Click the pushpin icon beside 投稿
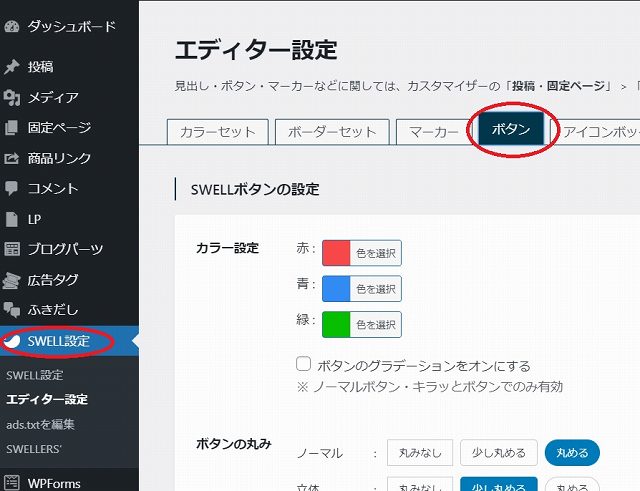Screen dimensions: 640x491 click(x=12, y=67)
